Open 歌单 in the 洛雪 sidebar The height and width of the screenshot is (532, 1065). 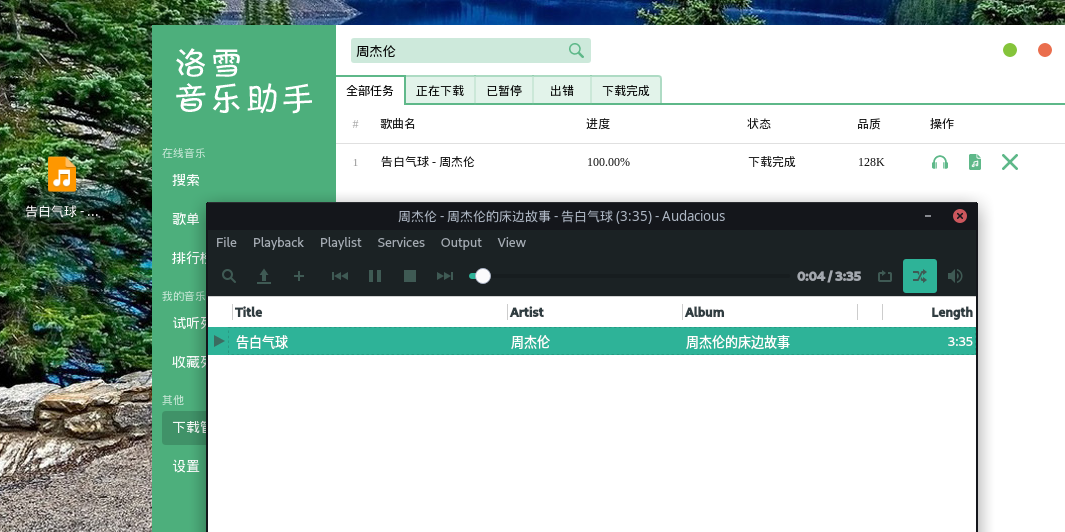click(186, 219)
